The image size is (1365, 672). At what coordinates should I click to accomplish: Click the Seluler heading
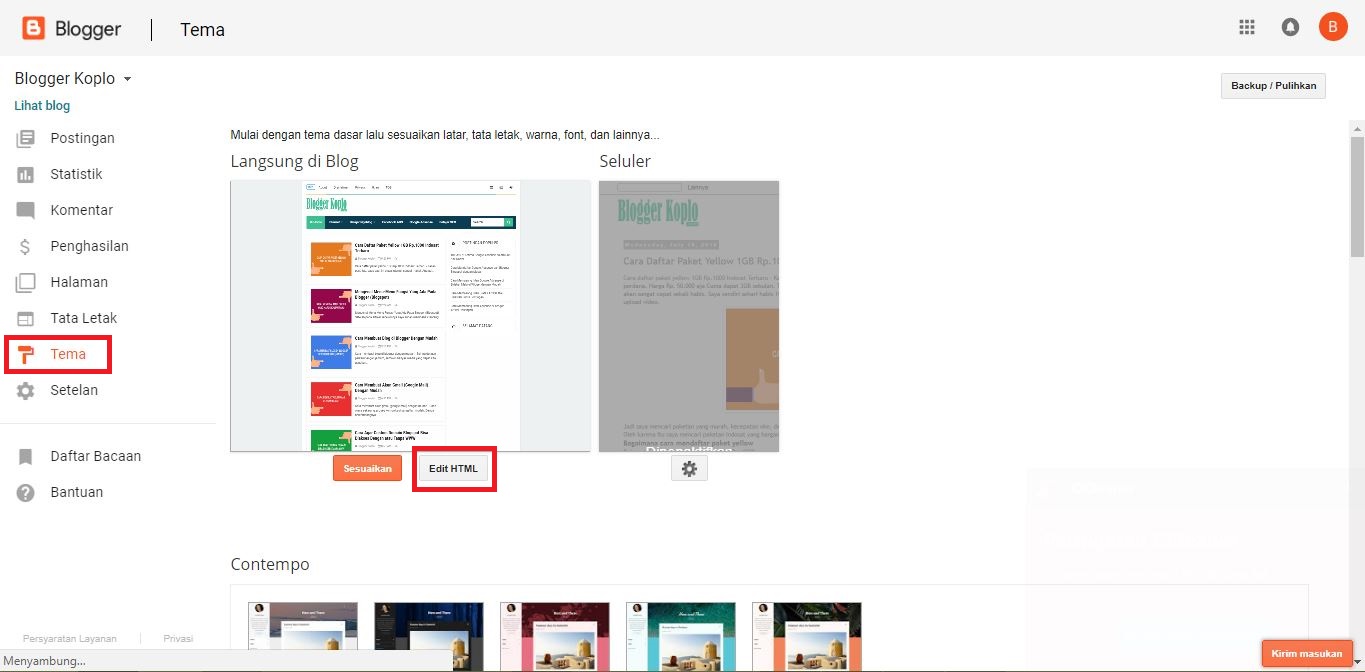tap(625, 161)
